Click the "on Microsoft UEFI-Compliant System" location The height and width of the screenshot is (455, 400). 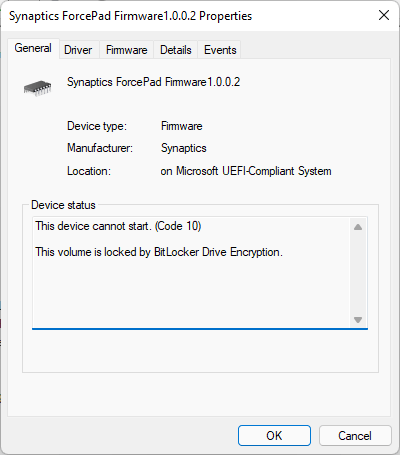pyautogui.click(x=246, y=171)
